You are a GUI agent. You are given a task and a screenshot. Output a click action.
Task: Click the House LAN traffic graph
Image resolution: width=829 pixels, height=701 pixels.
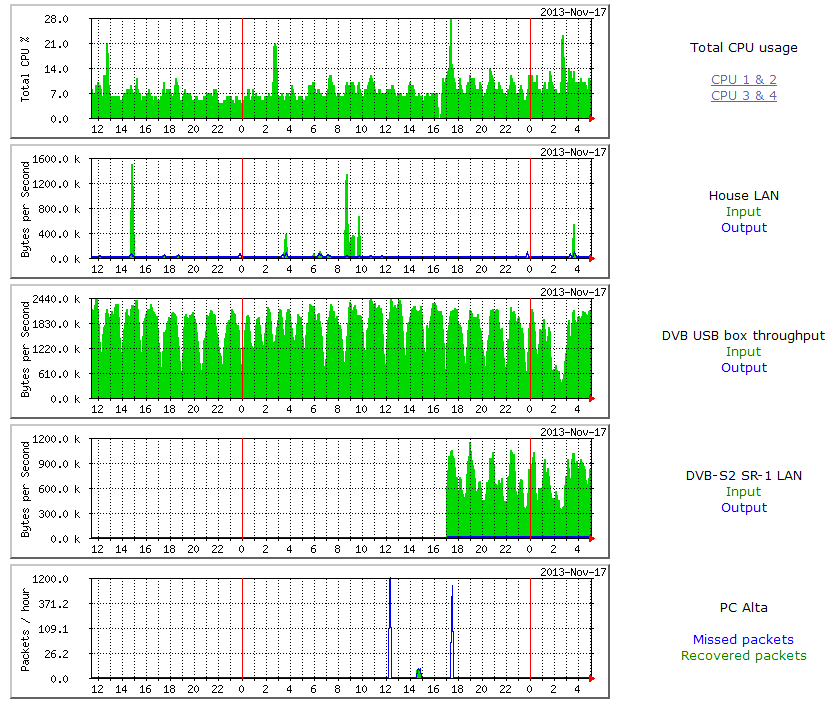pos(310,211)
